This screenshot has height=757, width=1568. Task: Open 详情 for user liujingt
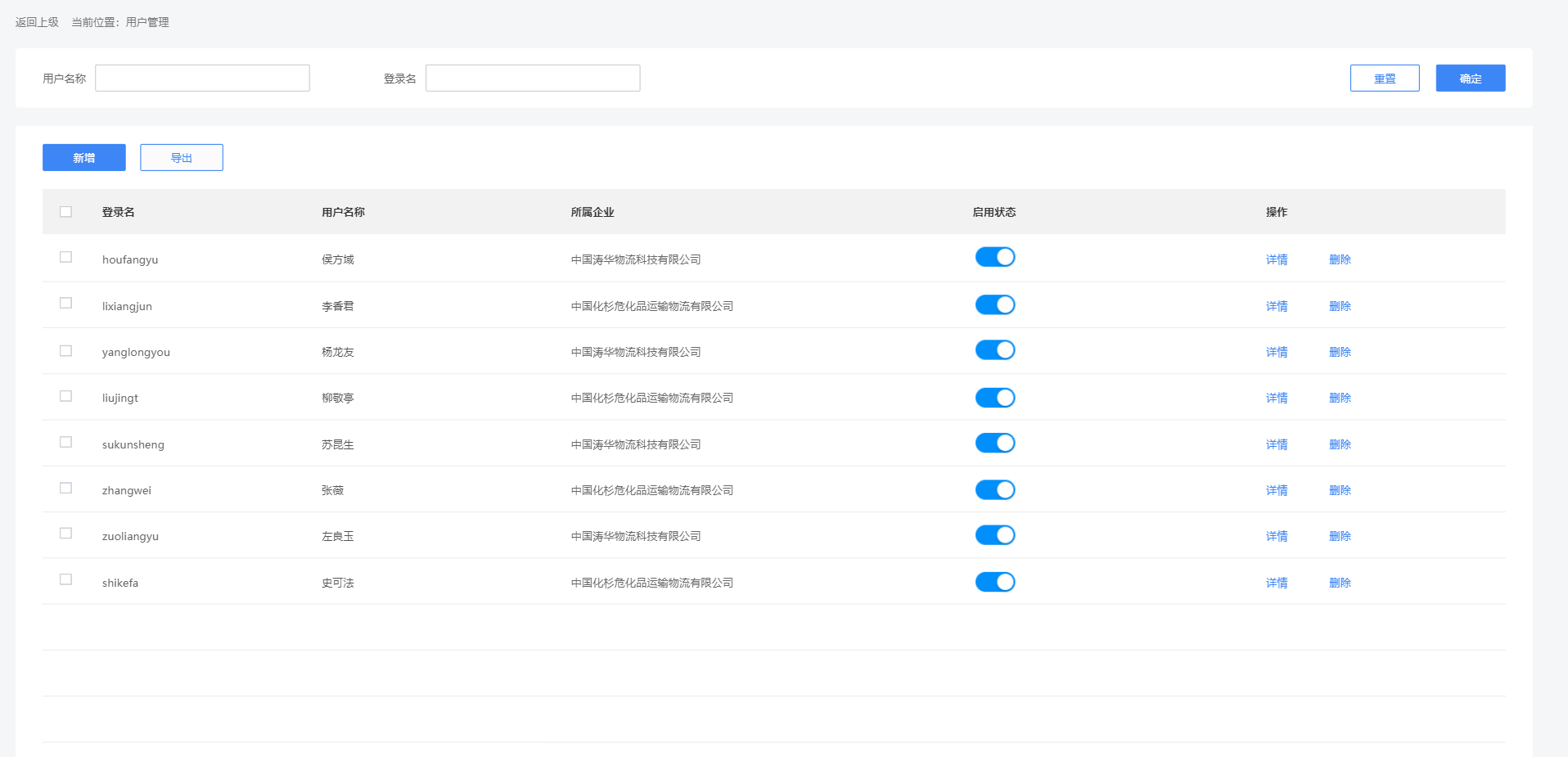(x=1277, y=398)
